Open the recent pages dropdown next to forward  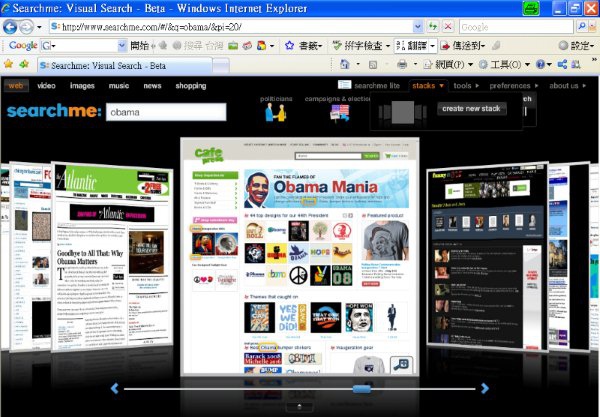click(39, 27)
